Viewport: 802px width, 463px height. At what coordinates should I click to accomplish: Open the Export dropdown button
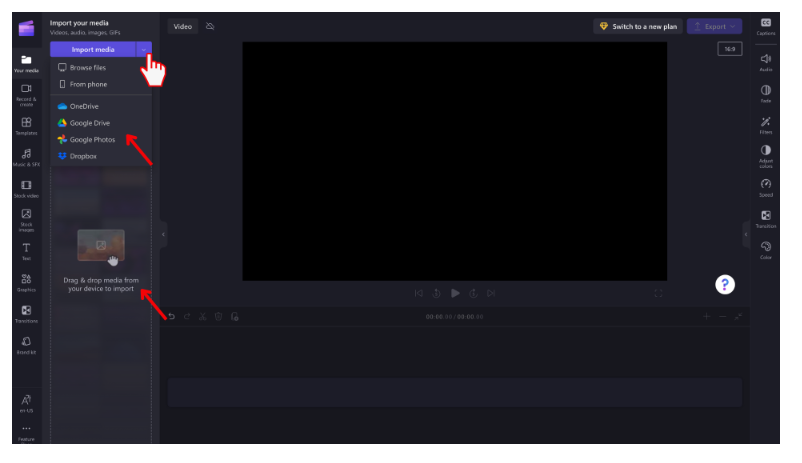(x=714, y=27)
